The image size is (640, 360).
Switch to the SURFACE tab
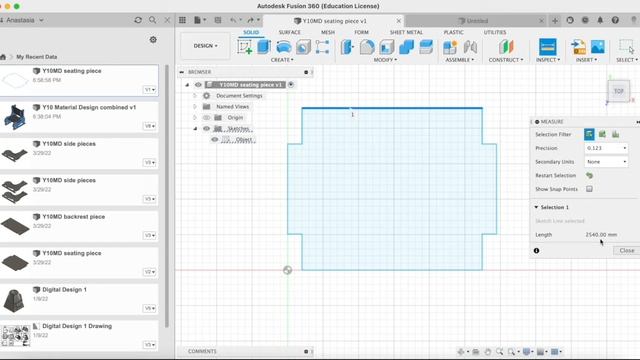(289, 32)
